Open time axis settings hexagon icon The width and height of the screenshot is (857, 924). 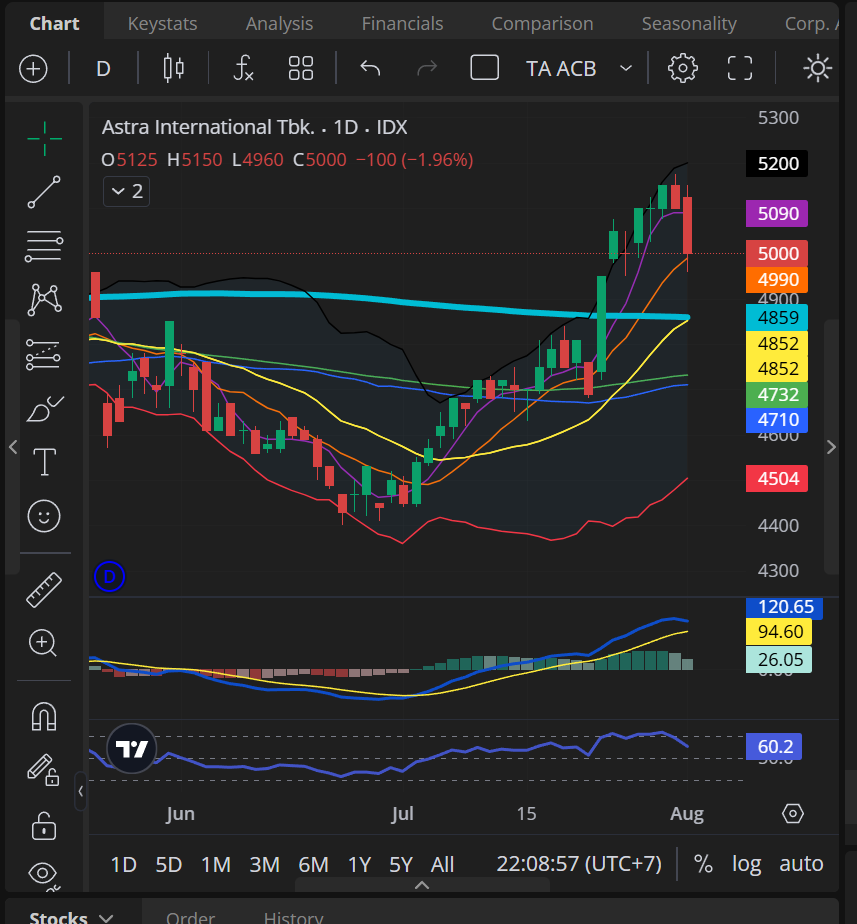[x=793, y=814]
